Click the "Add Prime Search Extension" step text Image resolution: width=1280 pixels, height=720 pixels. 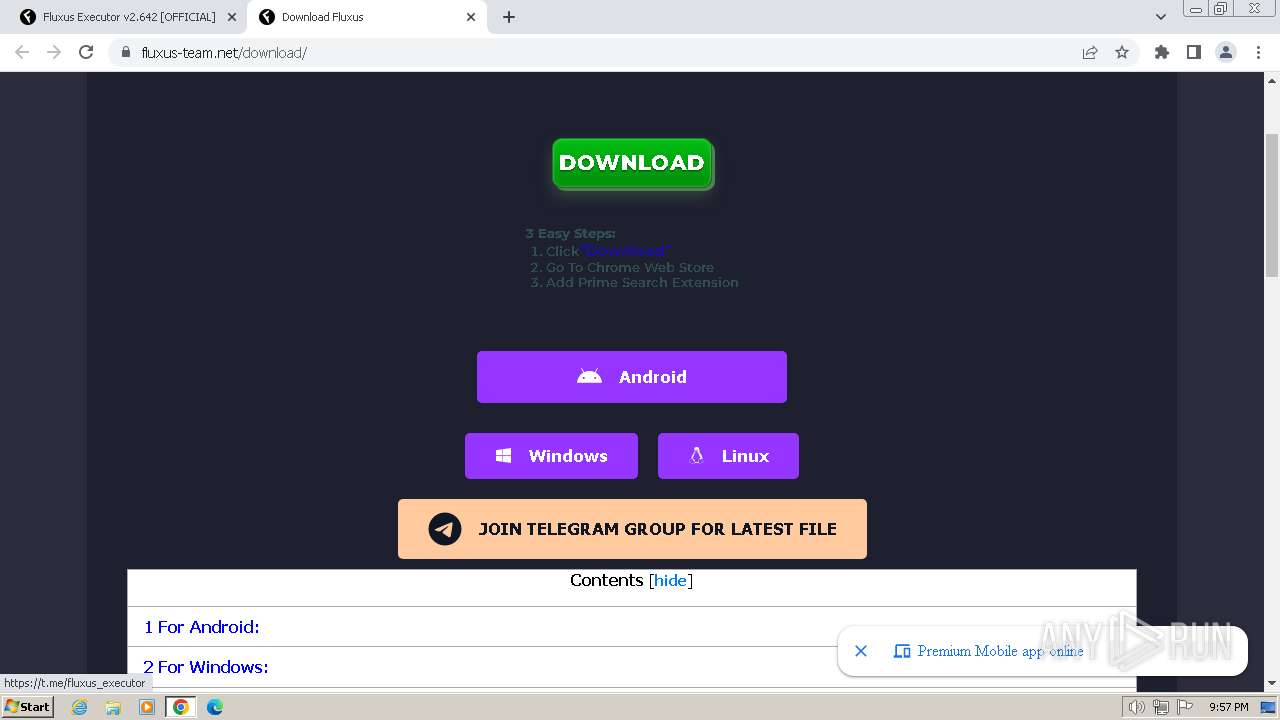click(x=642, y=283)
